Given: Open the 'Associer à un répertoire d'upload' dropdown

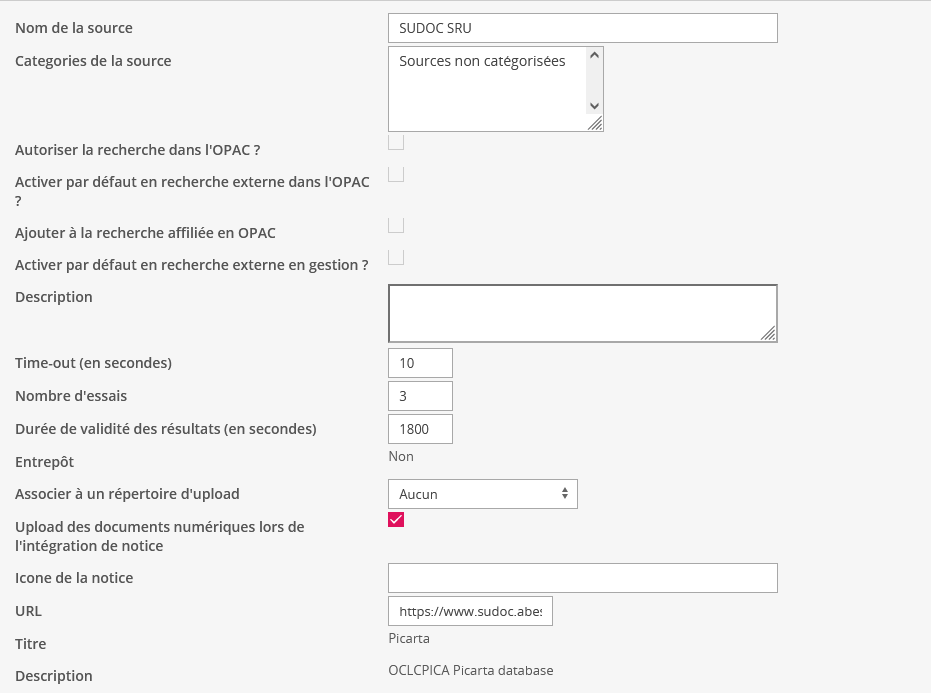Looking at the screenshot, I should pyautogui.click(x=482, y=494).
